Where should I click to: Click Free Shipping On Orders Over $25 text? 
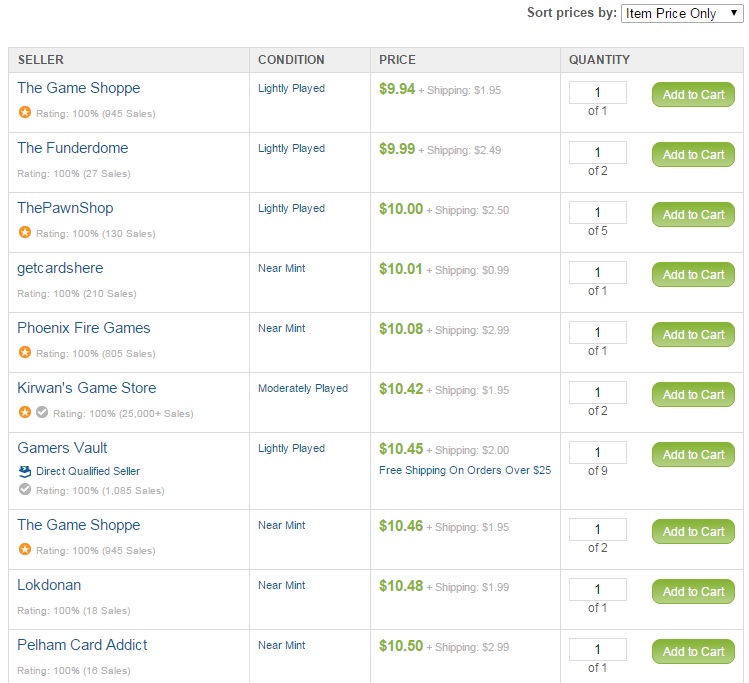coord(465,470)
